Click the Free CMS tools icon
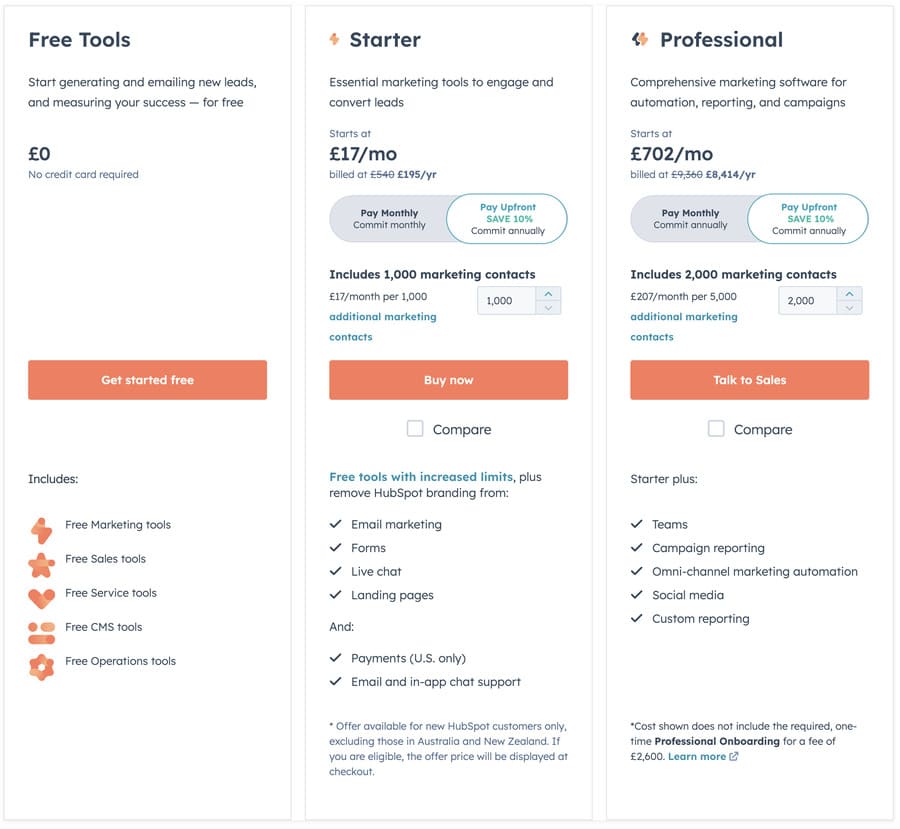Screen dimensions: 900x829 (x=41, y=632)
